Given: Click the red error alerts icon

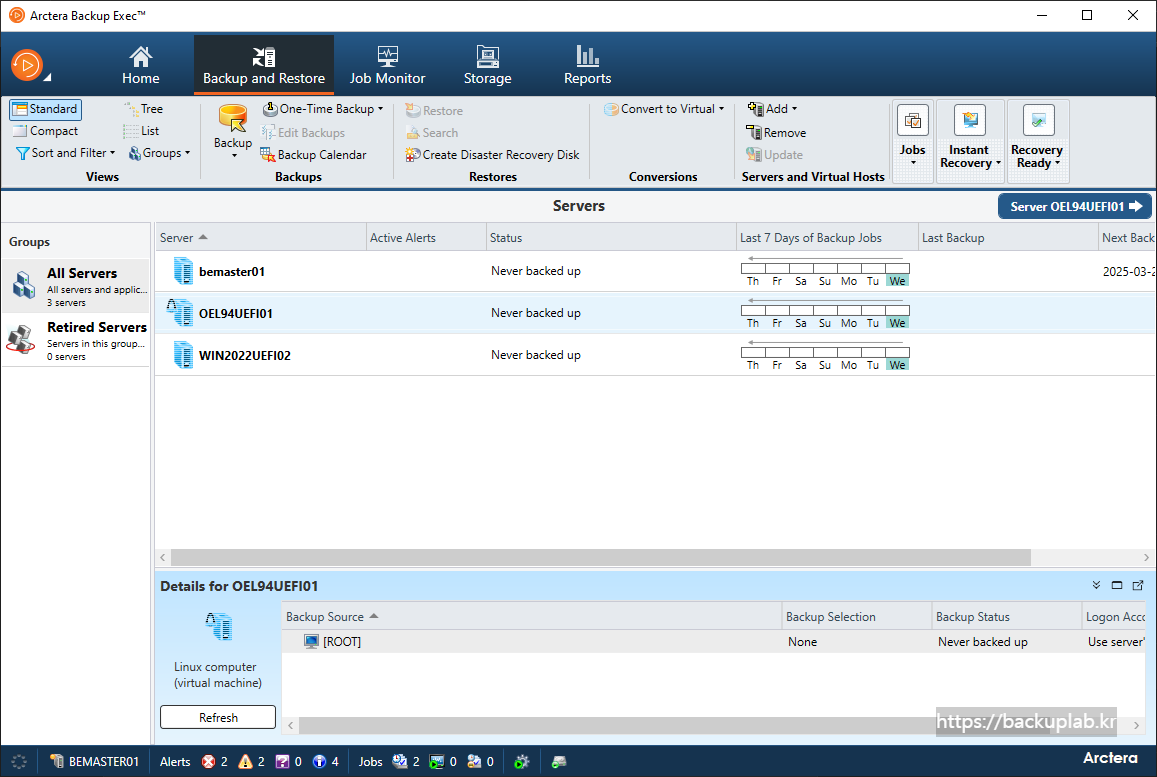Looking at the screenshot, I should [x=208, y=762].
